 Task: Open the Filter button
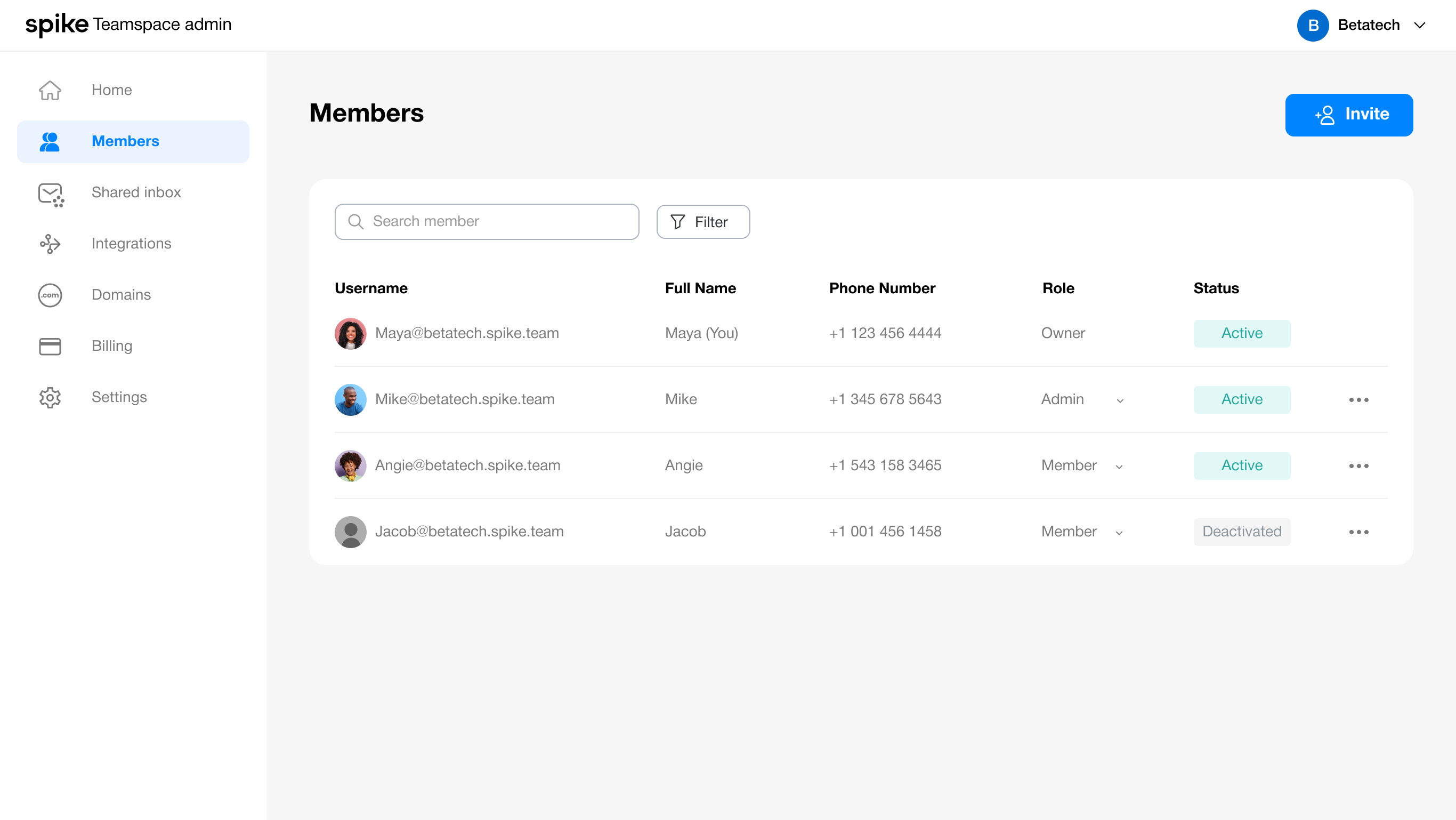point(702,222)
